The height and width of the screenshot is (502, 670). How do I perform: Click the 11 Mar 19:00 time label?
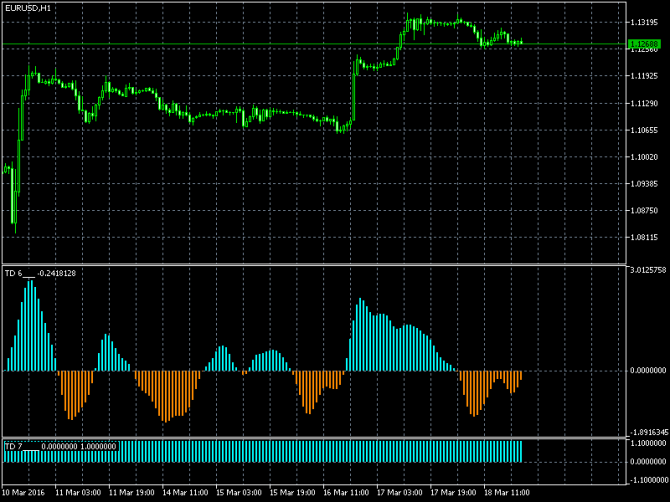pyautogui.click(x=132, y=493)
